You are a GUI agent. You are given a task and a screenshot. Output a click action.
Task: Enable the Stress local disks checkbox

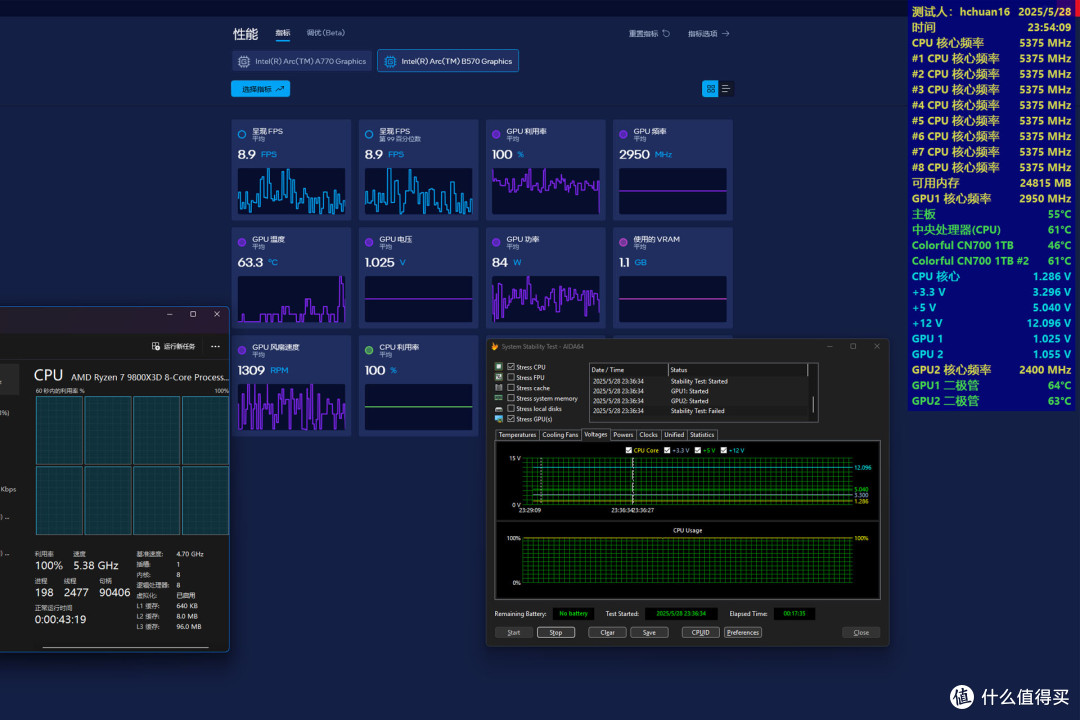tap(511, 408)
